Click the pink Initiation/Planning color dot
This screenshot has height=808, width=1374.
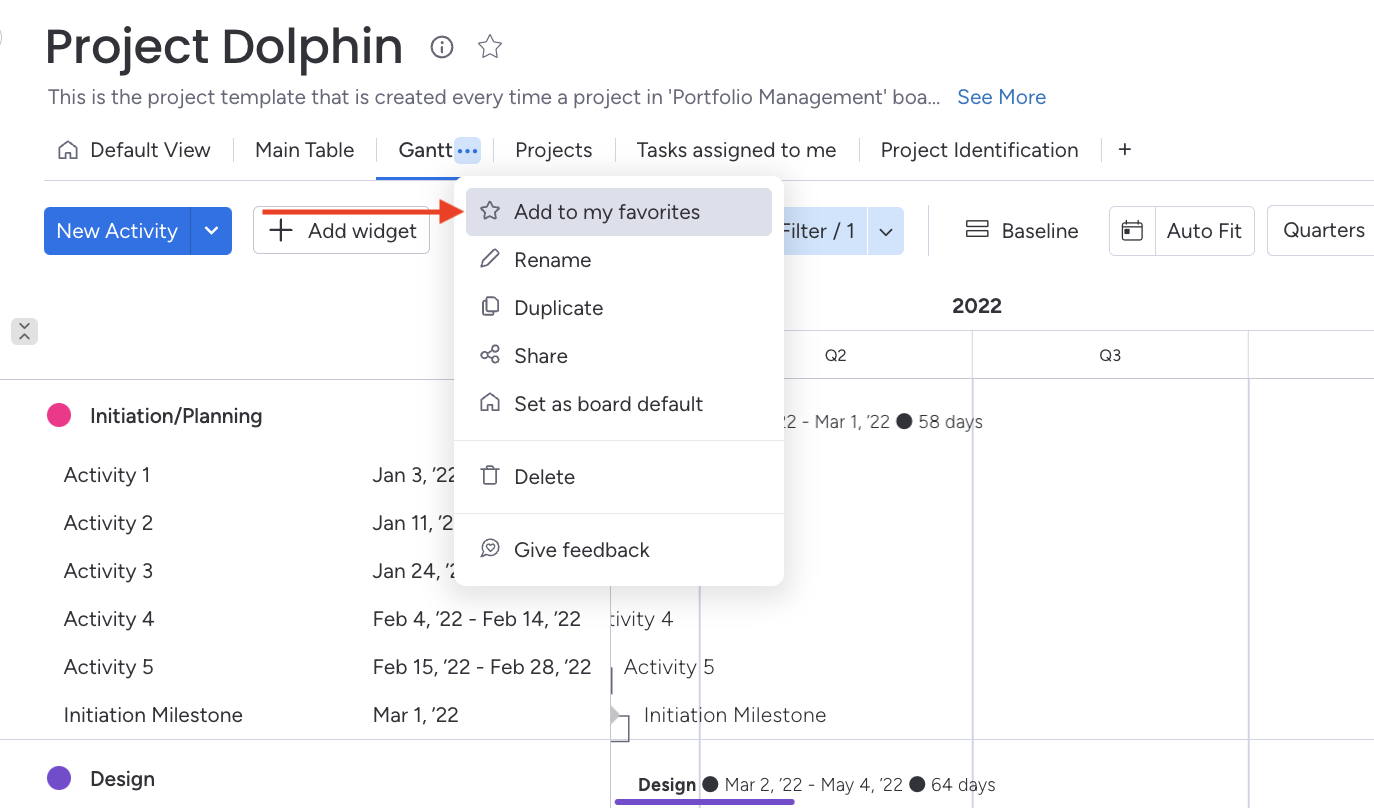(x=59, y=415)
